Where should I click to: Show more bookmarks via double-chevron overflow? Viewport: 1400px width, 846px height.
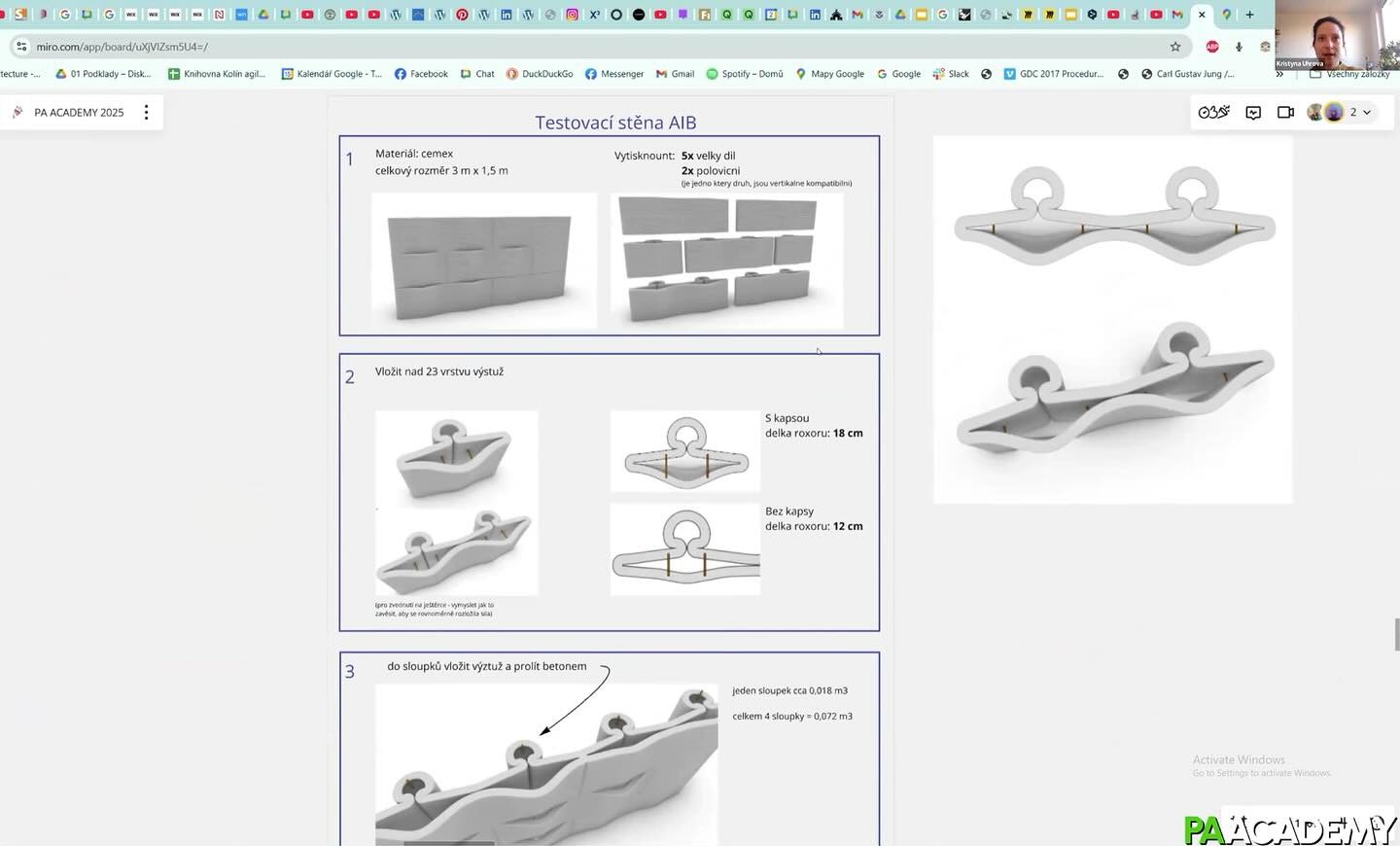coord(1279,74)
